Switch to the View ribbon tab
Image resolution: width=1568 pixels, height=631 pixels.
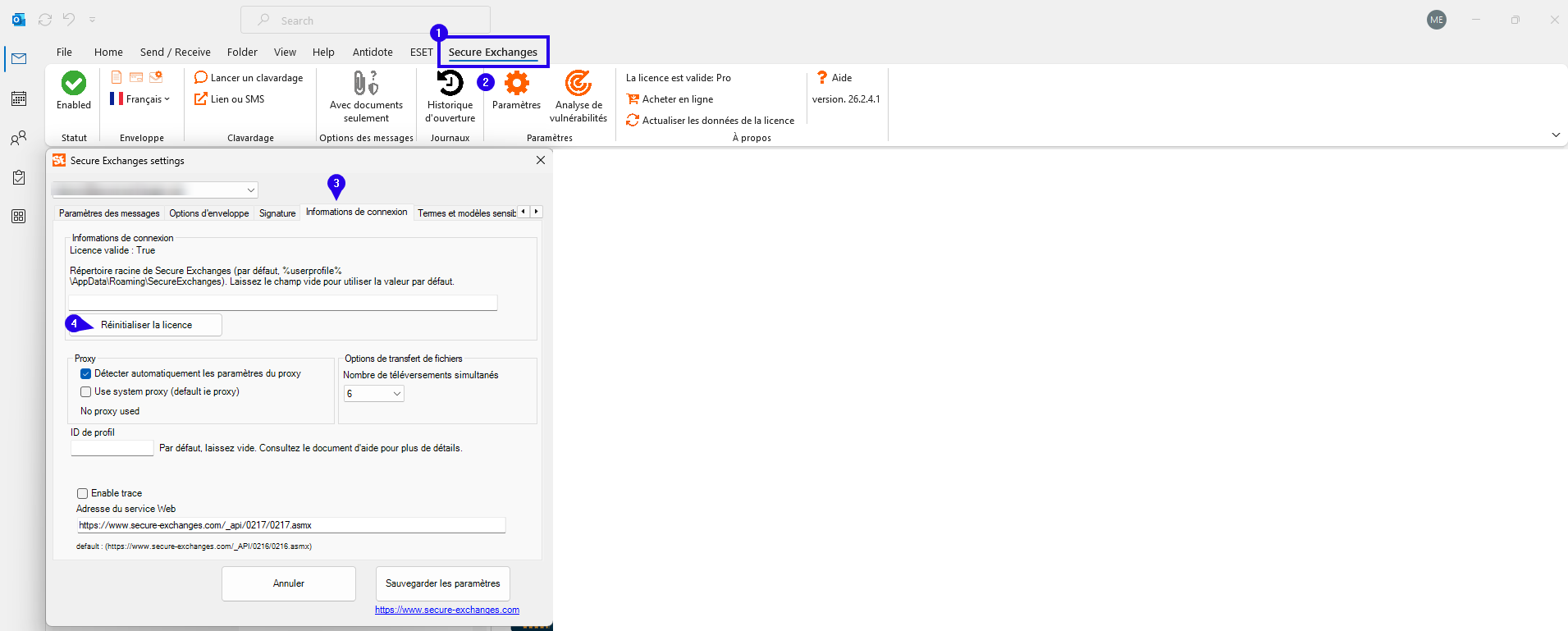click(285, 52)
